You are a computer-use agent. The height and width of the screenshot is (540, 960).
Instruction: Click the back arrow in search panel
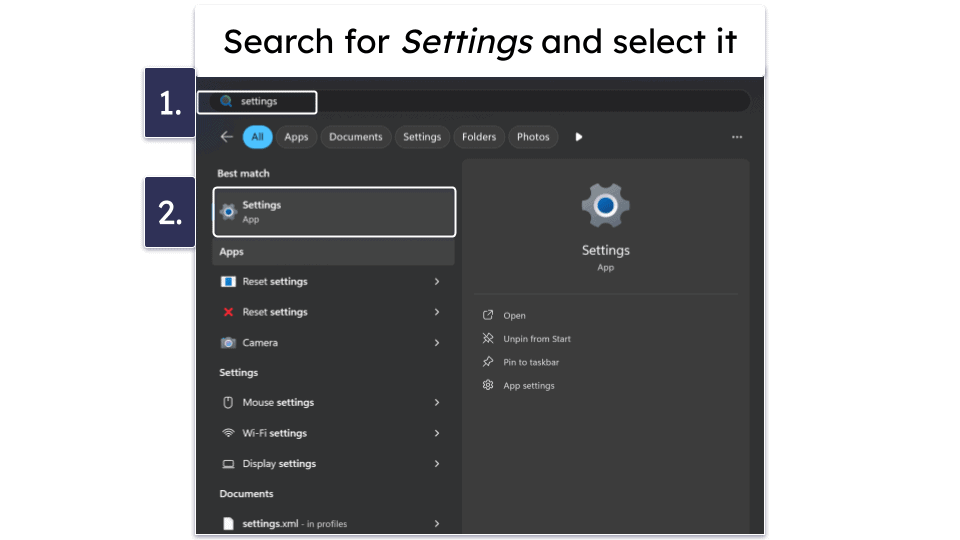(x=227, y=137)
